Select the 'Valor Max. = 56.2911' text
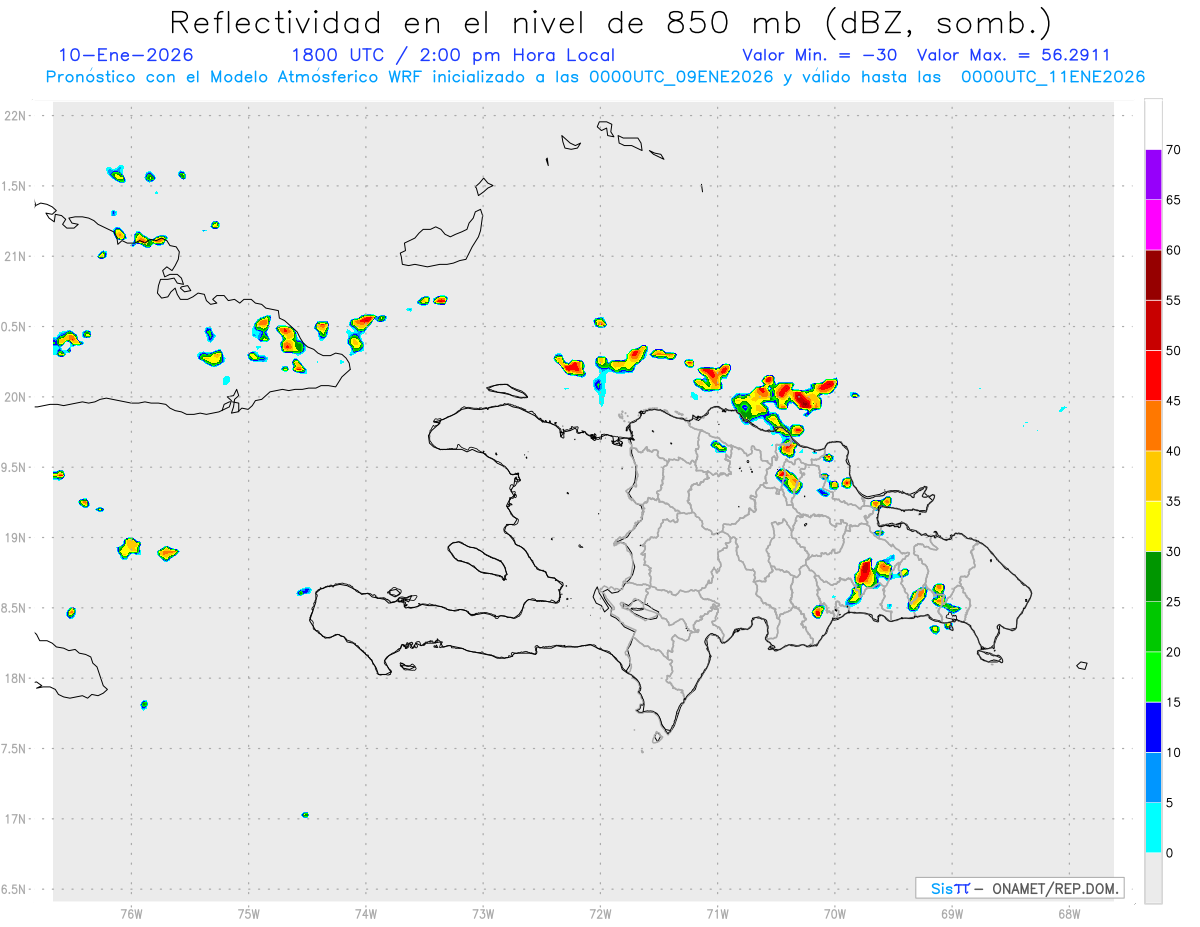 click(1013, 55)
